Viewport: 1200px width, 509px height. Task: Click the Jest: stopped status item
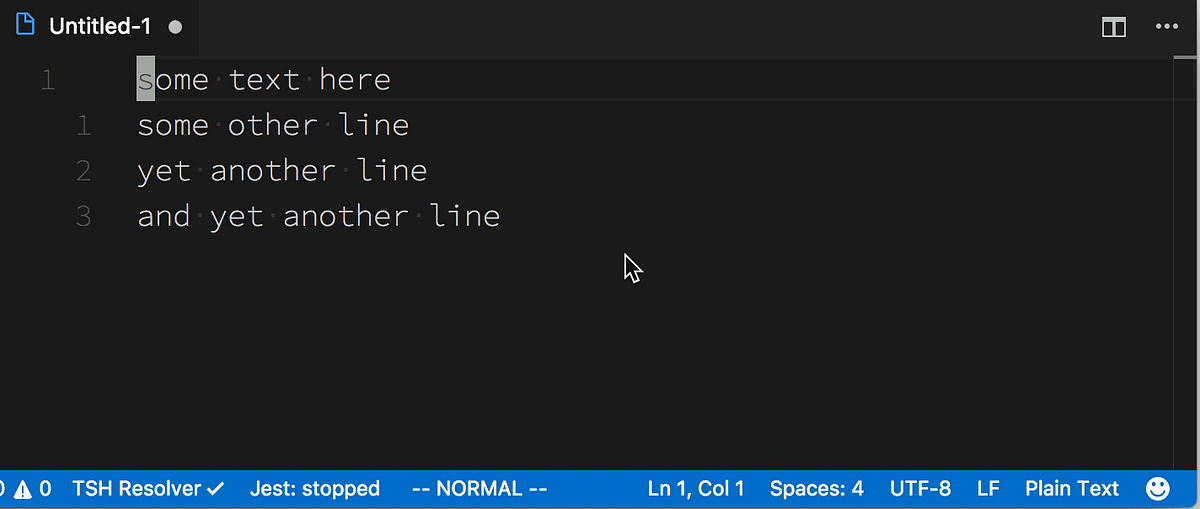click(x=315, y=489)
